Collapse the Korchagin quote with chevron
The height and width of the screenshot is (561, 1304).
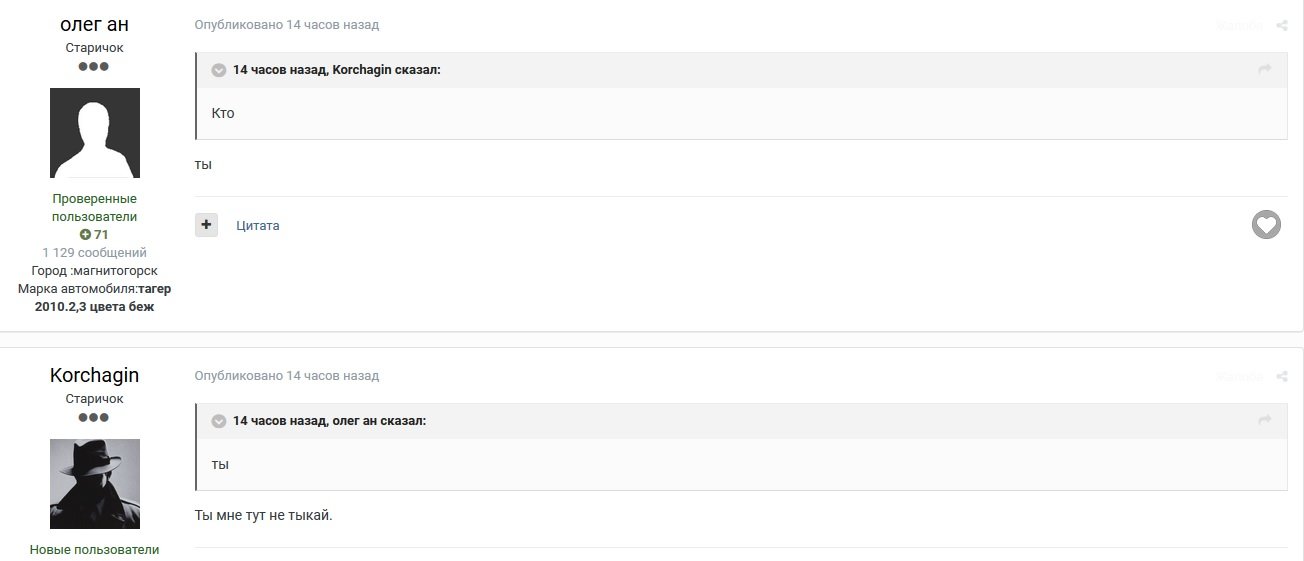coord(219,70)
